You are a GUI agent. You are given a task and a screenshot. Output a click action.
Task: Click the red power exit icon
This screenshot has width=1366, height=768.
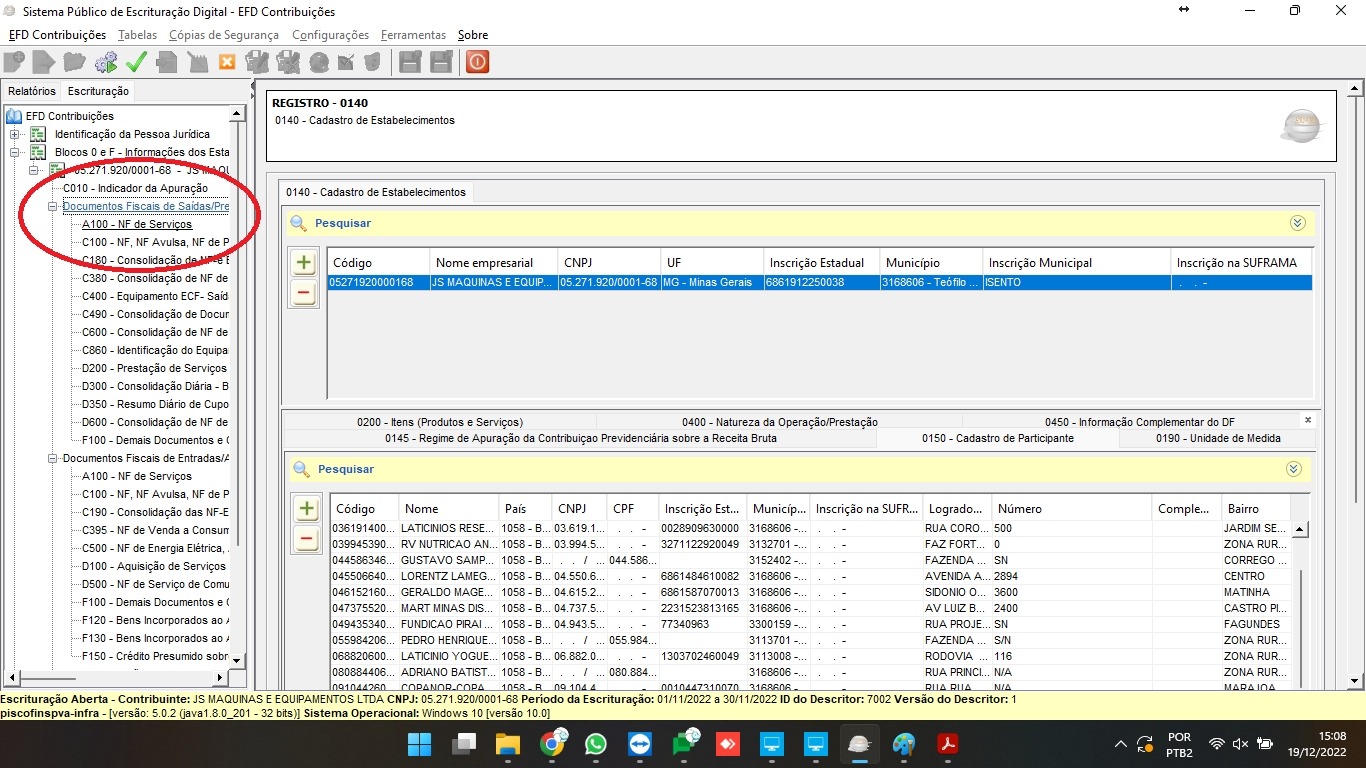point(478,62)
